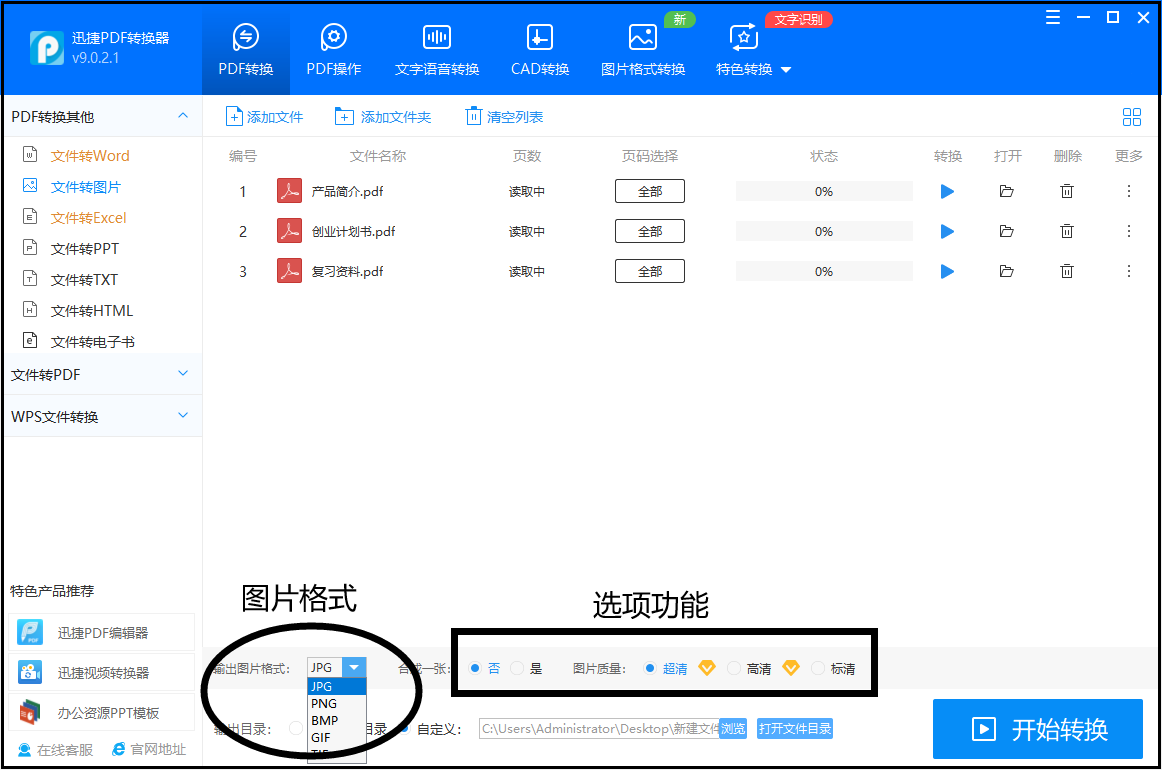The height and width of the screenshot is (770, 1162).
Task: Click the PDF icon of 复习资料.pdf
Action: click(x=289, y=271)
